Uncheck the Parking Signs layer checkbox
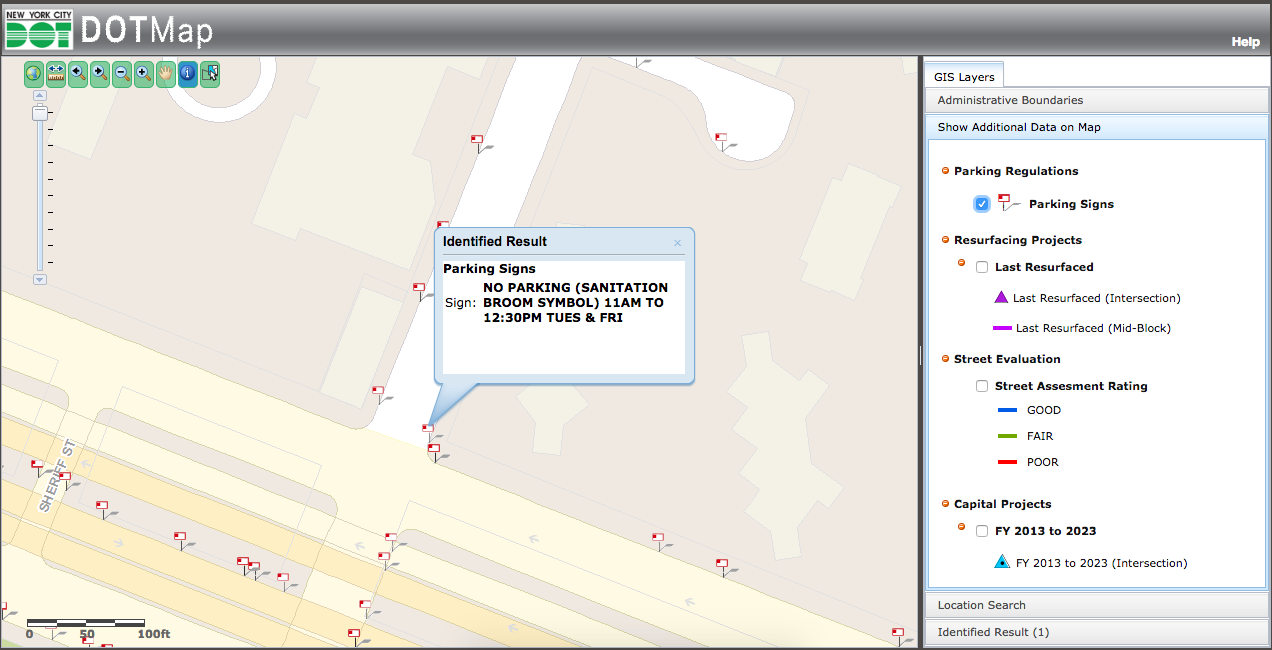1272x650 pixels. click(982, 204)
